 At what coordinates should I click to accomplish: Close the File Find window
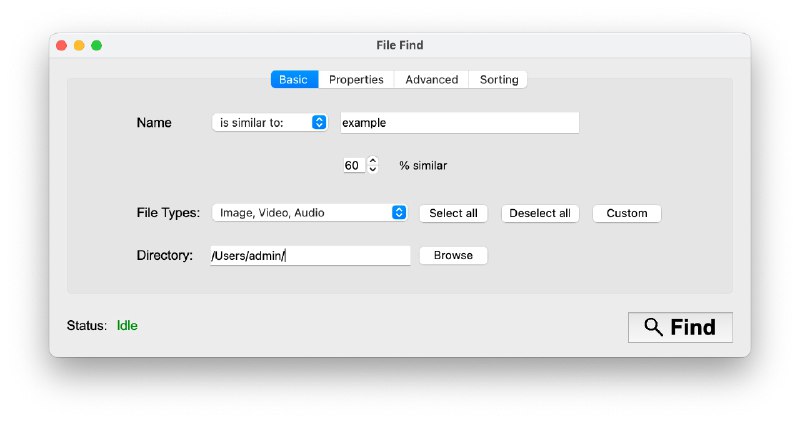click(62, 45)
